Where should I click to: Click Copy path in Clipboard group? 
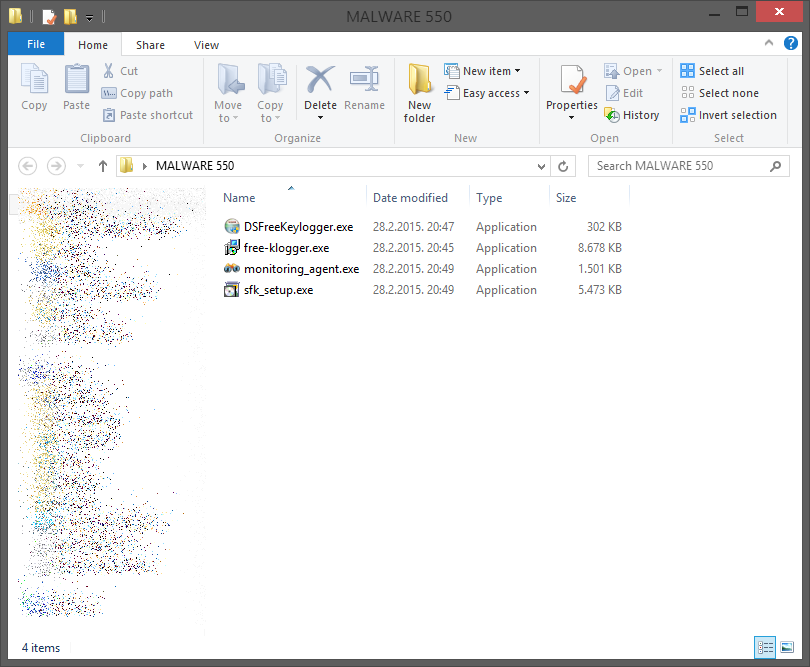coord(137,93)
